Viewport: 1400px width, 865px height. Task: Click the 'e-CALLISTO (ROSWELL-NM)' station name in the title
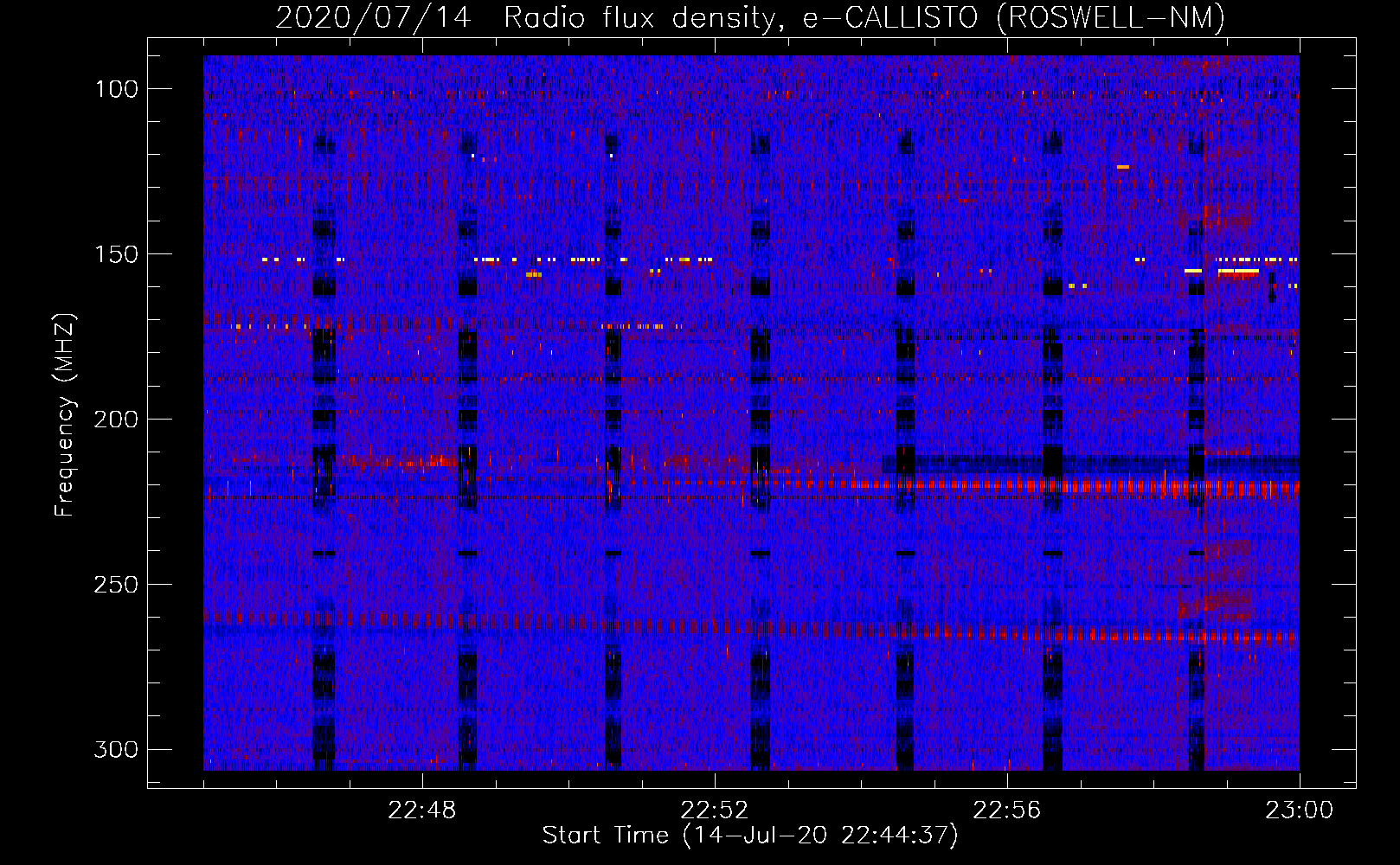click(1014, 18)
